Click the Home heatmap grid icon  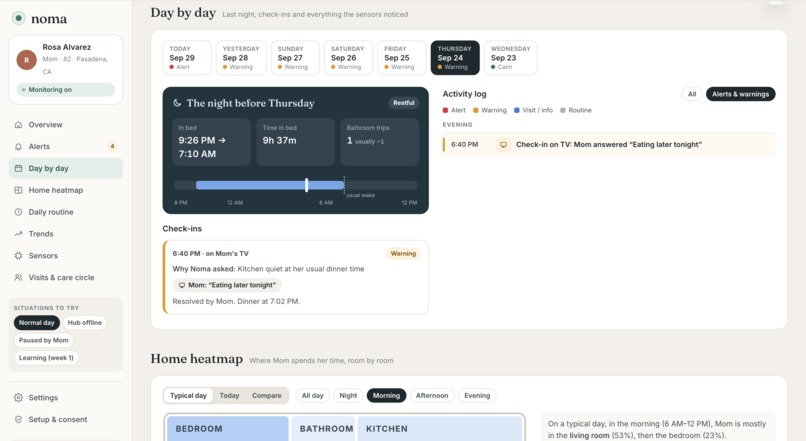[x=19, y=190]
